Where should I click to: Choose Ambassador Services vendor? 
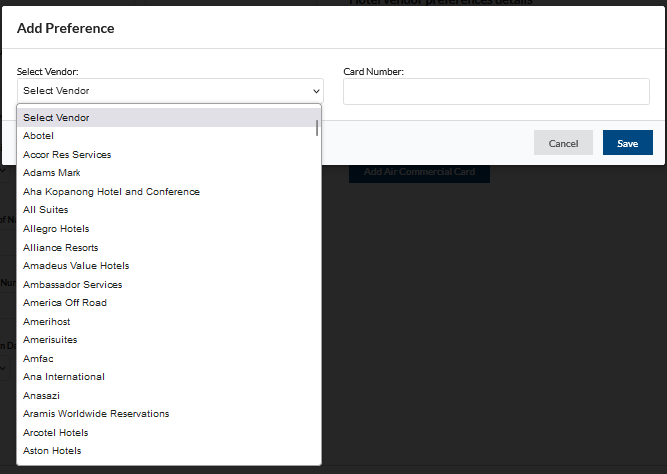(169, 284)
